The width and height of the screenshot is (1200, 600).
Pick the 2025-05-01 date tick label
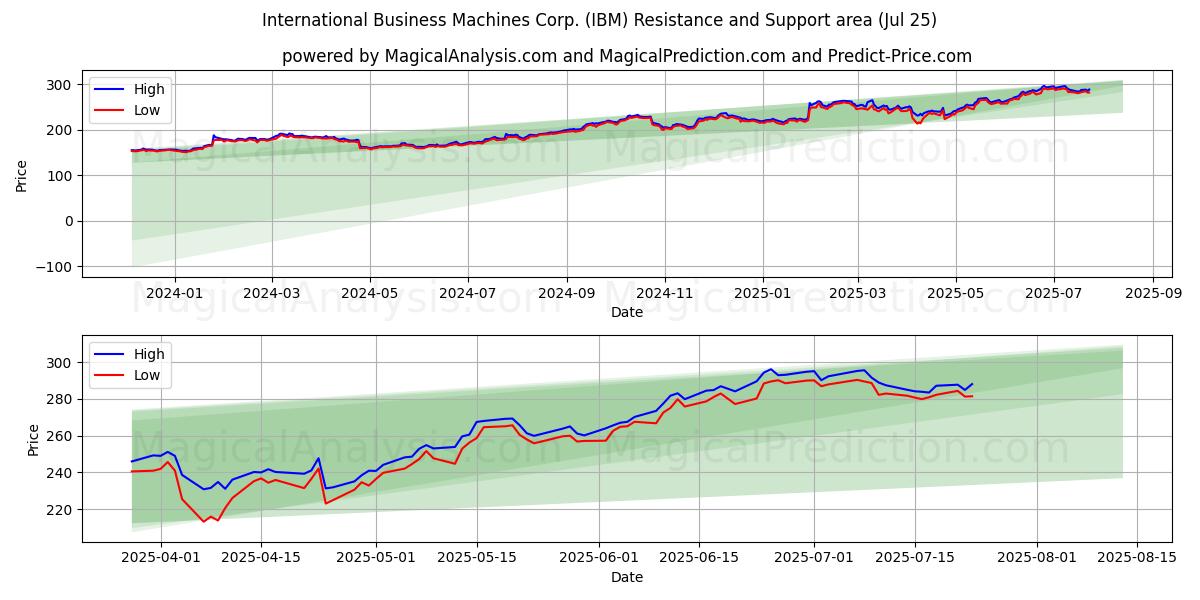coord(376,558)
